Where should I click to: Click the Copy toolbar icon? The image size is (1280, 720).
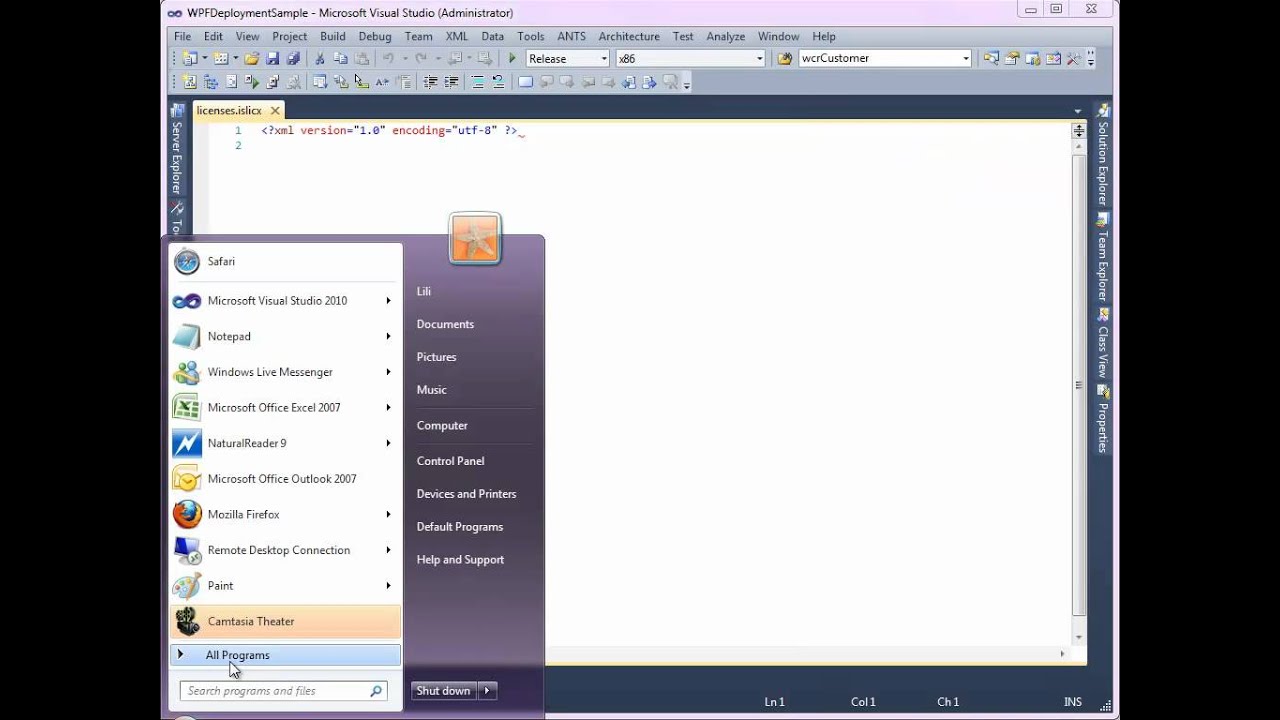click(341, 58)
